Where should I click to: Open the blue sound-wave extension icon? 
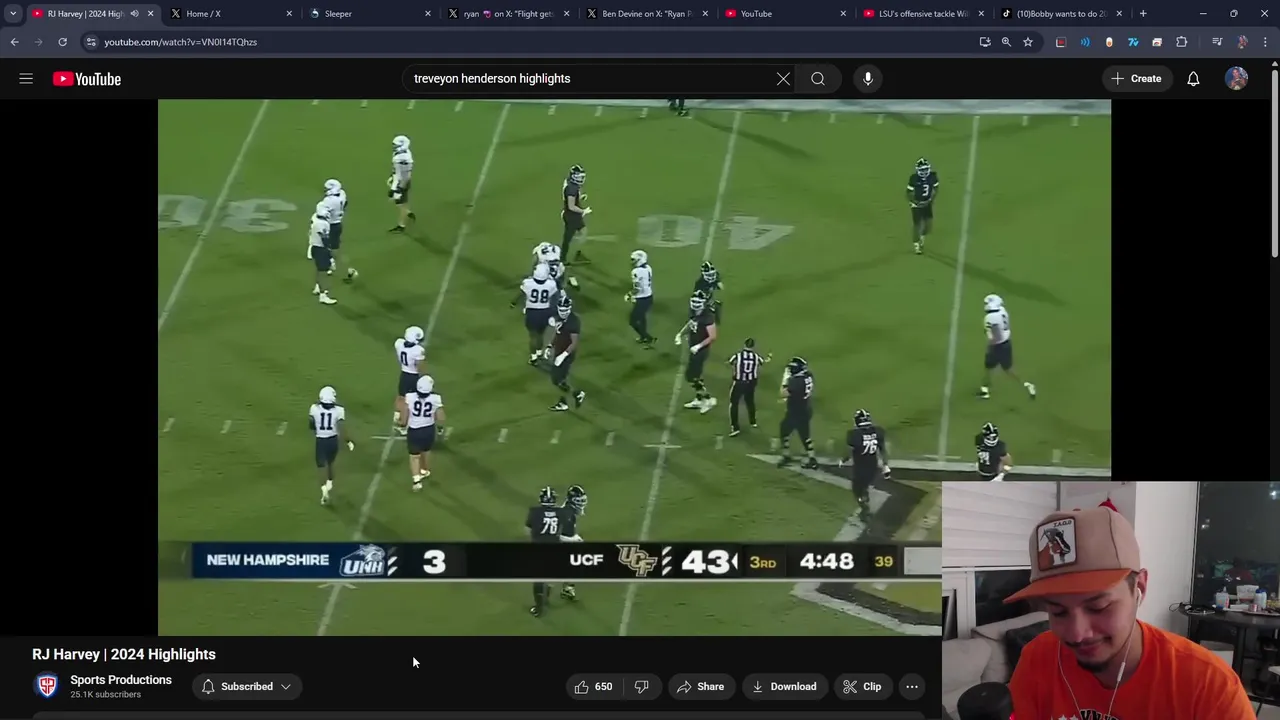(x=1085, y=42)
